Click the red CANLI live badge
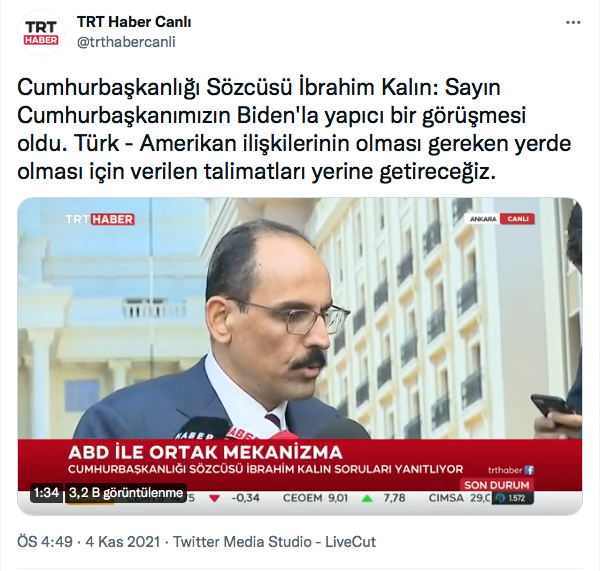601x571 pixels. [517, 219]
